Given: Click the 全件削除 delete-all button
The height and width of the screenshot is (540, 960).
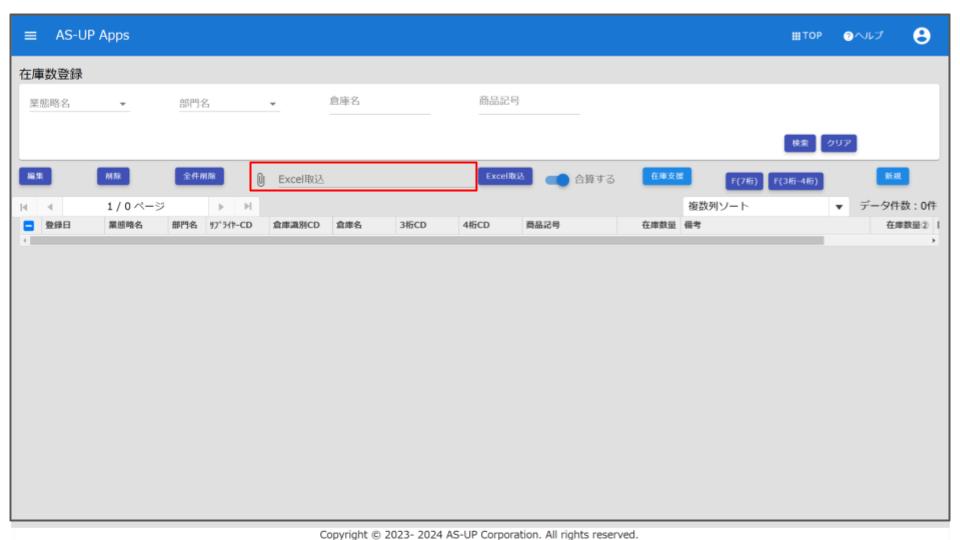Looking at the screenshot, I should [200, 176].
